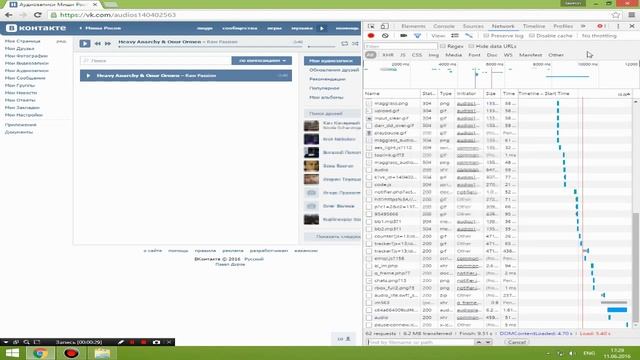Filter requests by CSS
Viewport: 640px width, 360px height.
click(x=417, y=55)
